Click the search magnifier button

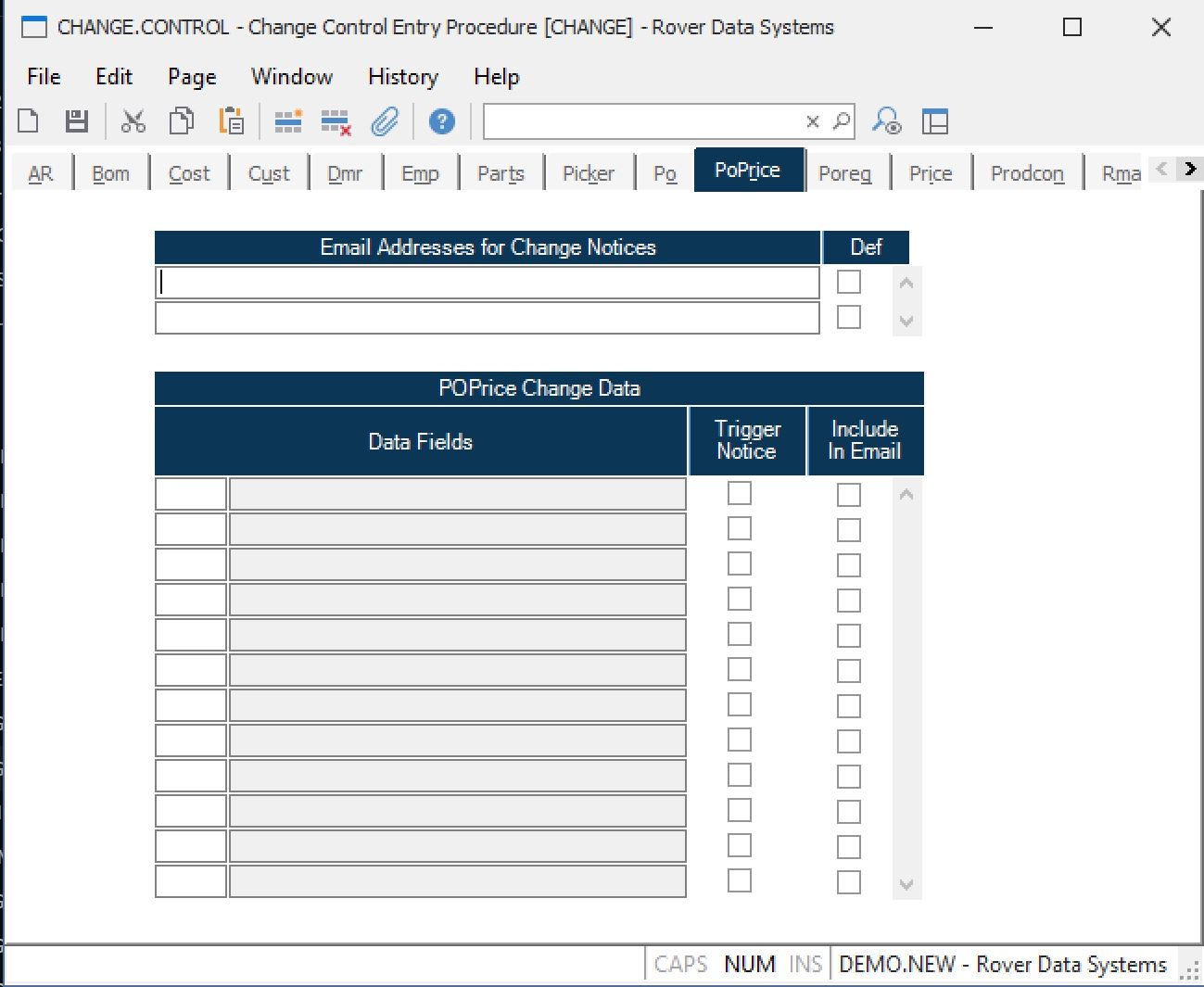(x=842, y=121)
